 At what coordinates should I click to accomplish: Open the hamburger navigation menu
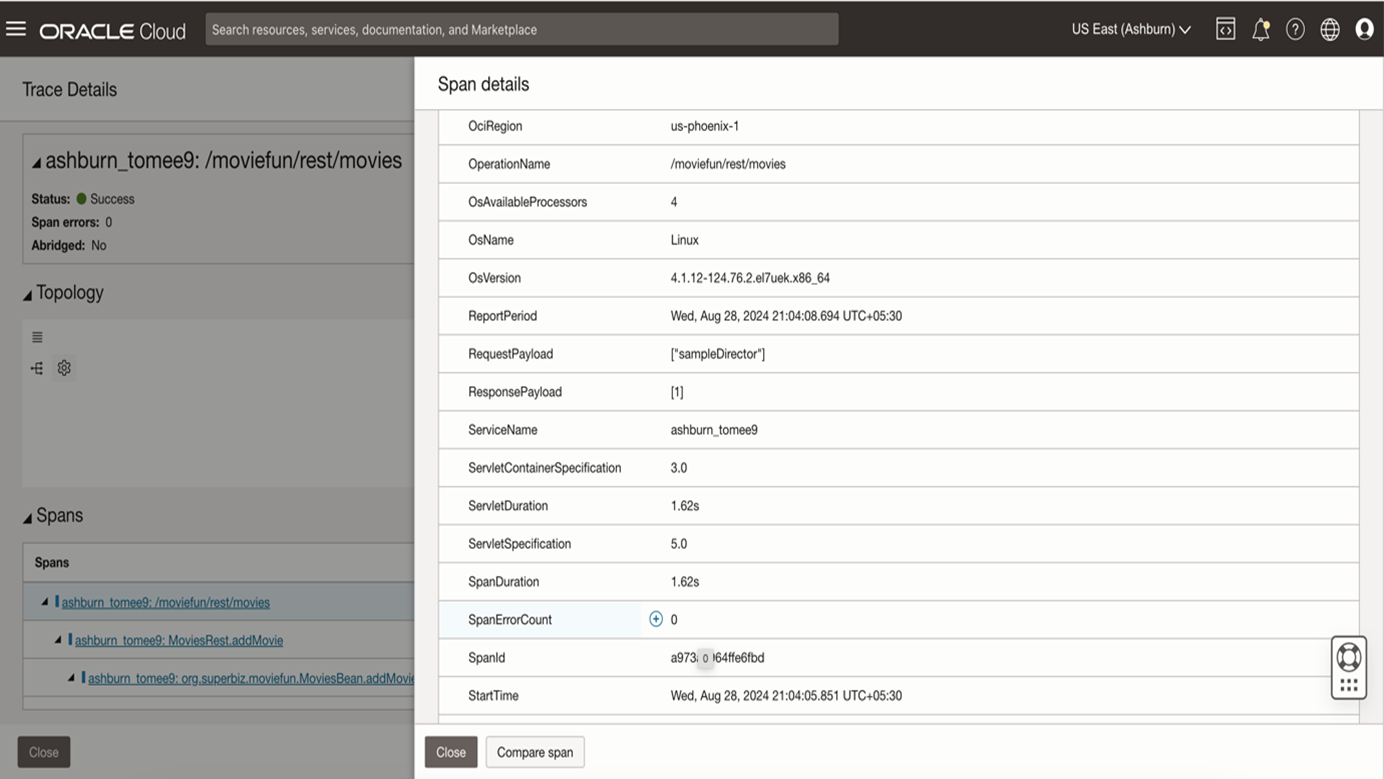click(16, 29)
